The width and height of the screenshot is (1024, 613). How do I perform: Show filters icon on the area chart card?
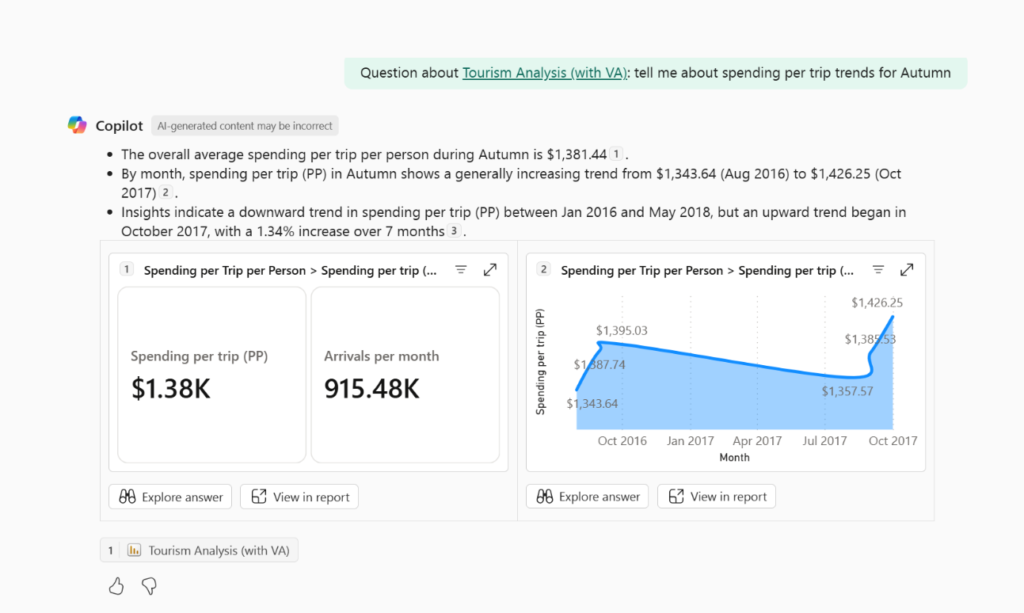click(x=878, y=270)
